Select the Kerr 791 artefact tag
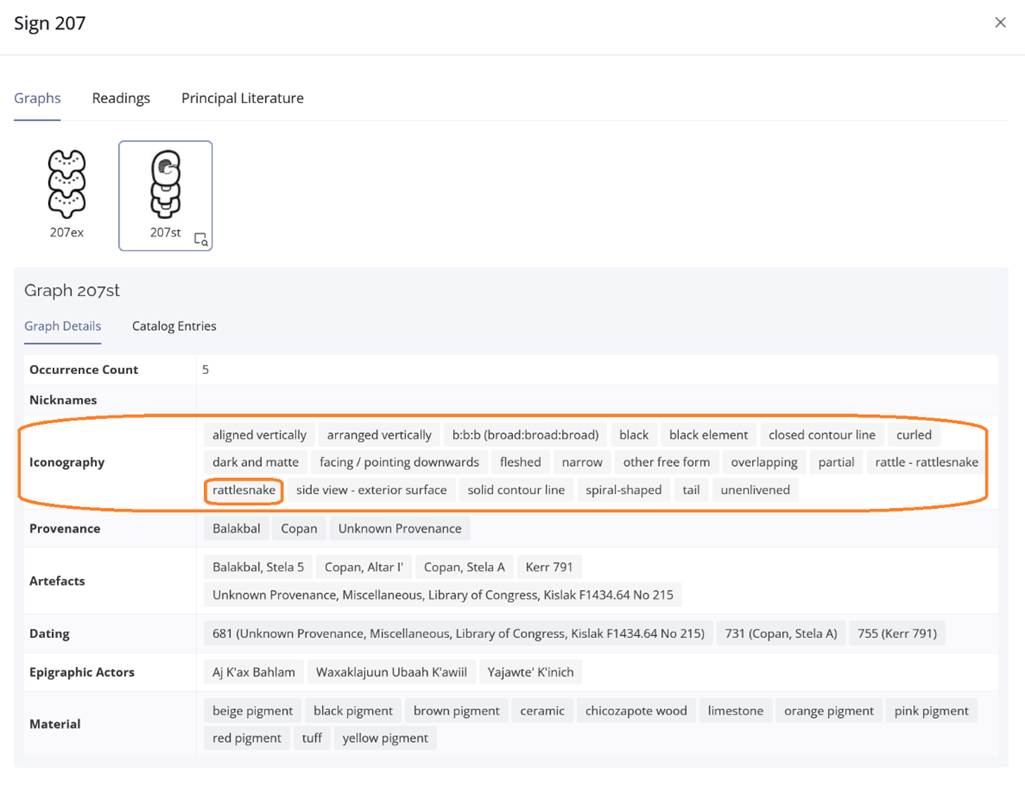The height and width of the screenshot is (791, 1025). tap(551, 567)
